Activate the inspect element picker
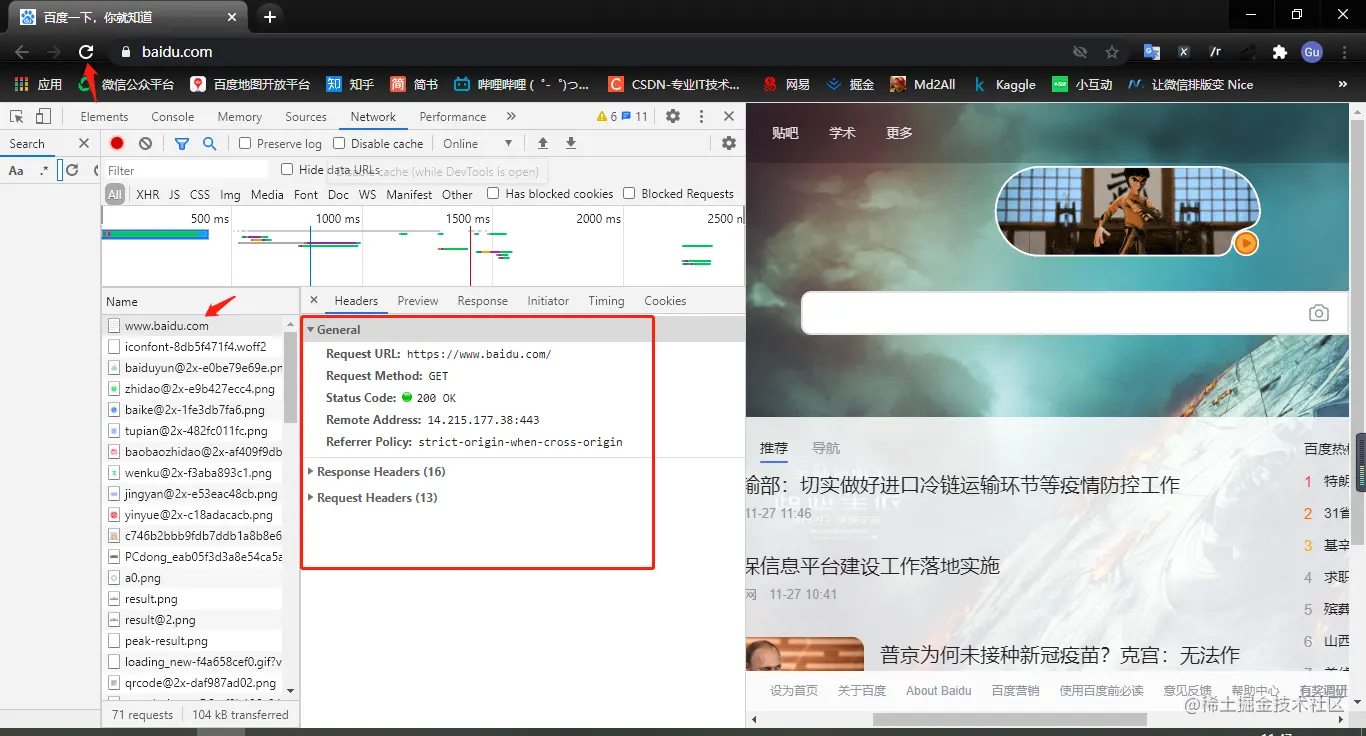This screenshot has width=1366, height=736. click(x=16, y=117)
